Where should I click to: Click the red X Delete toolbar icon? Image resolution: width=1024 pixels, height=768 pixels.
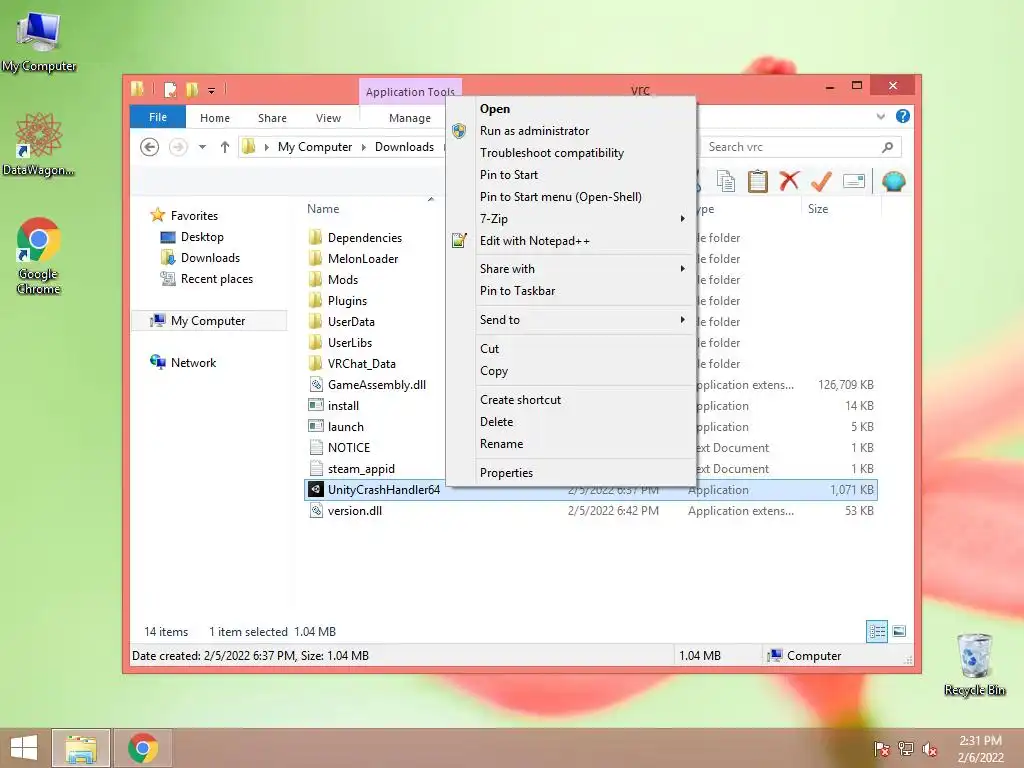tap(789, 181)
